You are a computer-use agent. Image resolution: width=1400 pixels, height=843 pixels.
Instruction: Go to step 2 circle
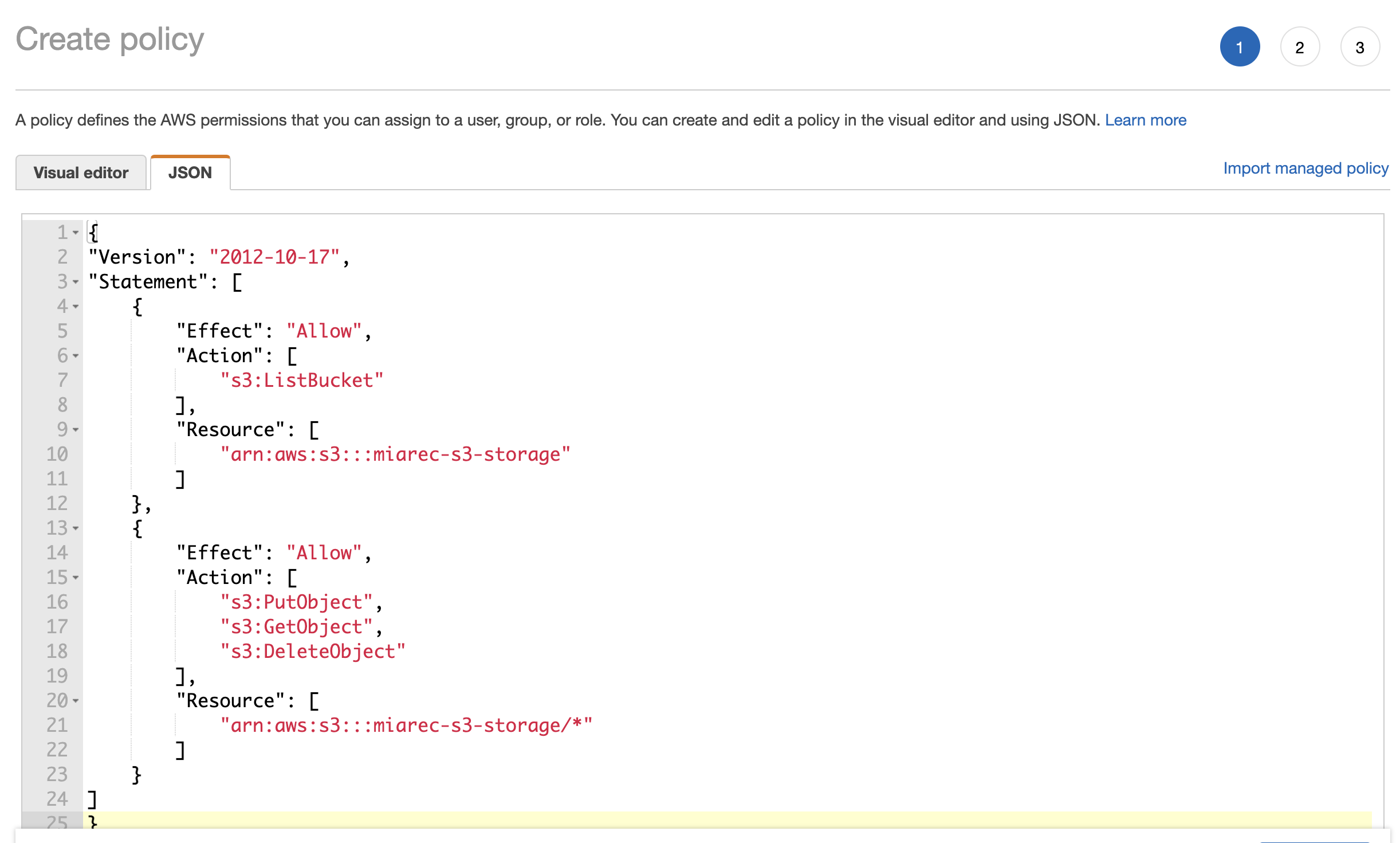click(1300, 47)
